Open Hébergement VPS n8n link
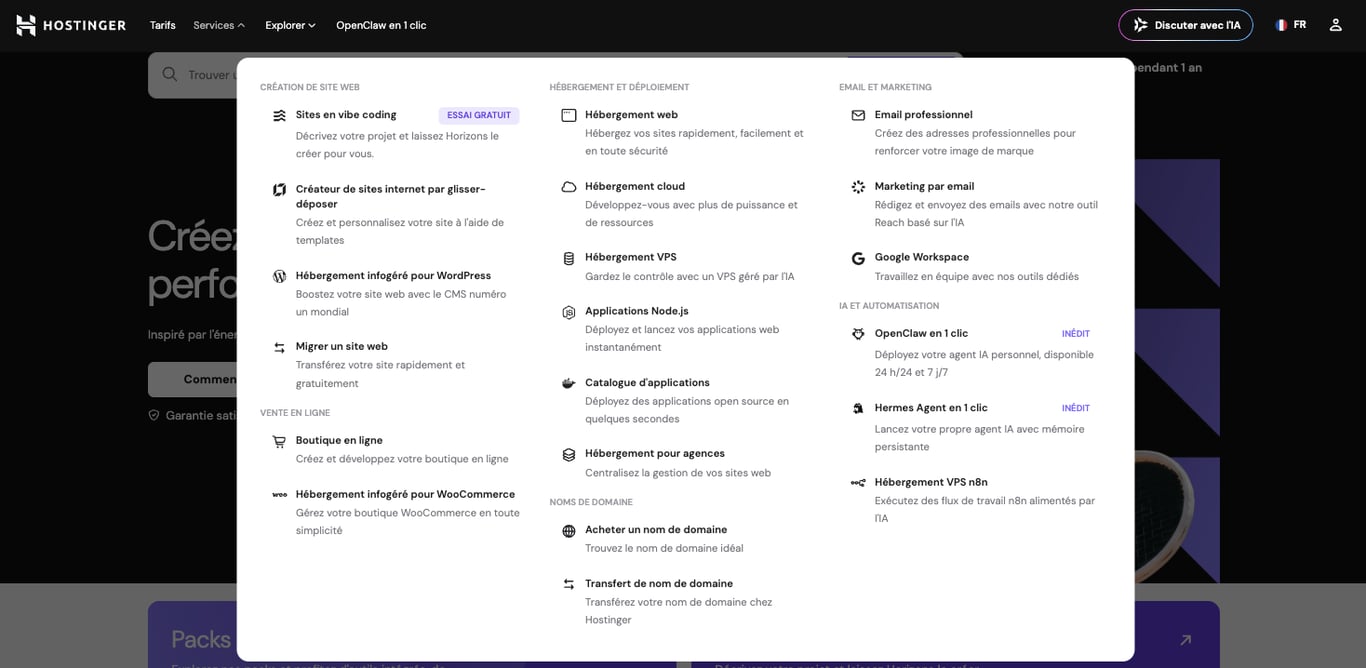 click(931, 482)
